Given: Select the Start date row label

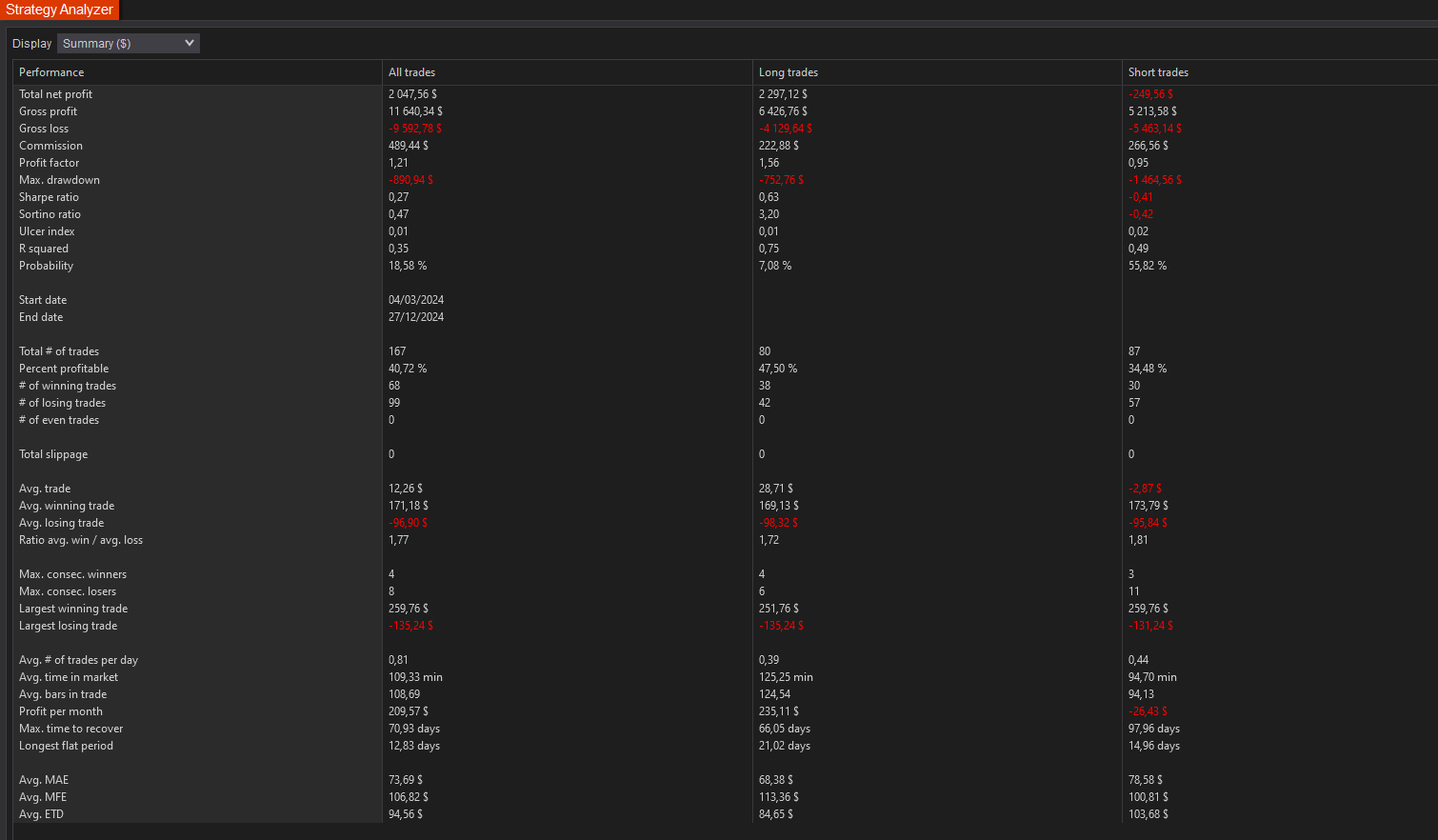Looking at the screenshot, I should 43,300.
